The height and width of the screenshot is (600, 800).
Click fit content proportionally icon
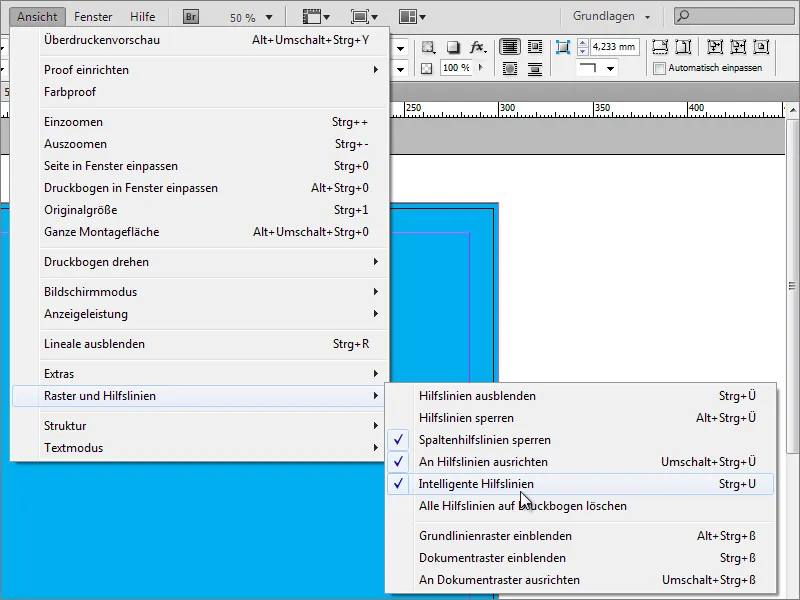(683, 47)
